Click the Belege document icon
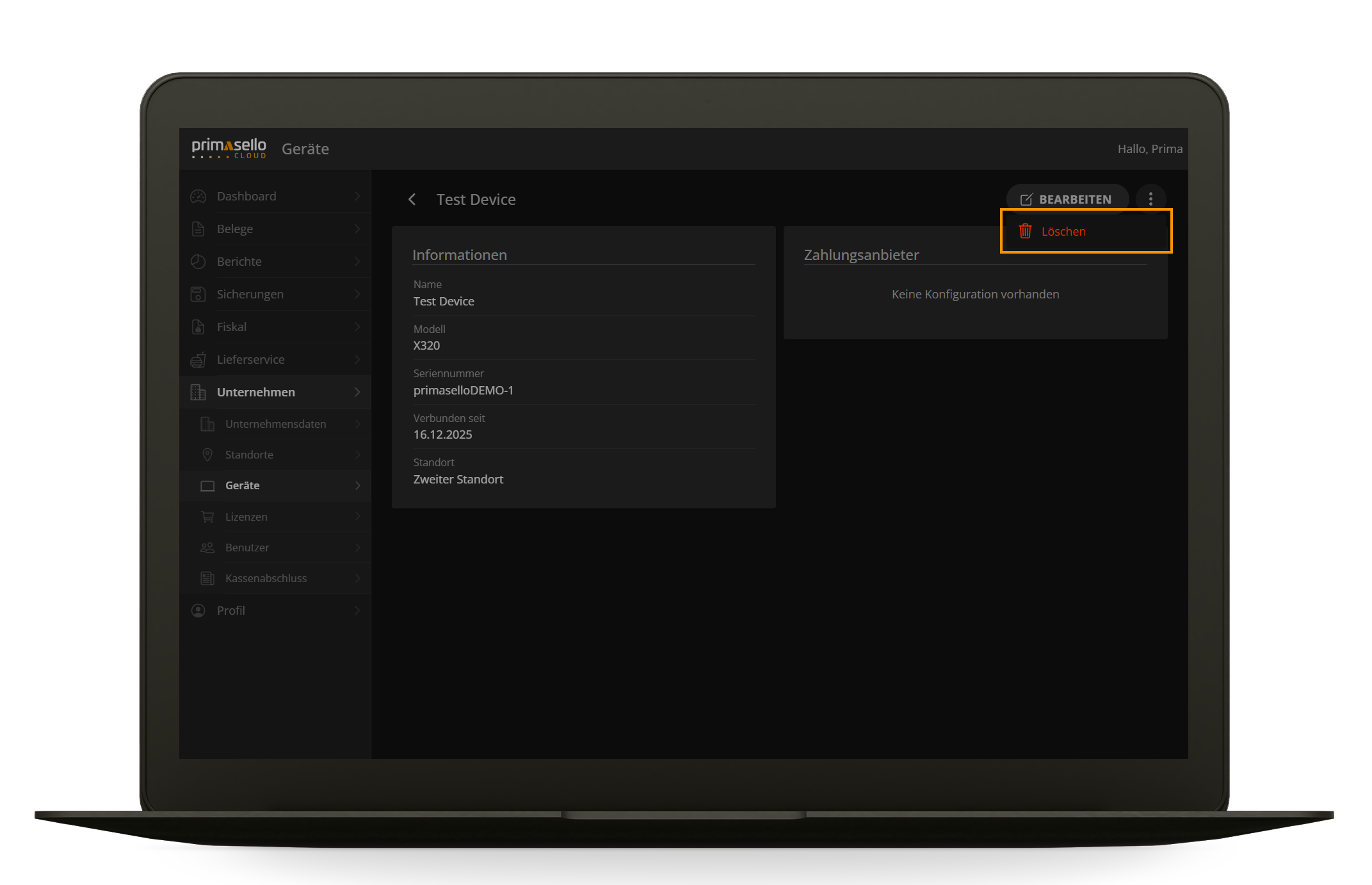The image size is (1372, 885). (x=198, y=229)
